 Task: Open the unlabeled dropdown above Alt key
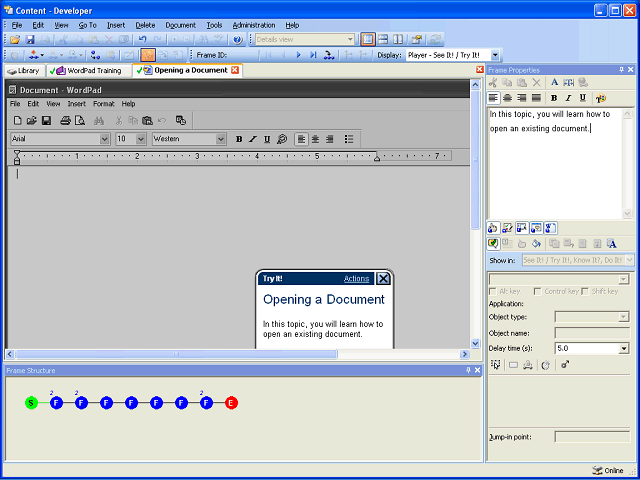point(623,279)
